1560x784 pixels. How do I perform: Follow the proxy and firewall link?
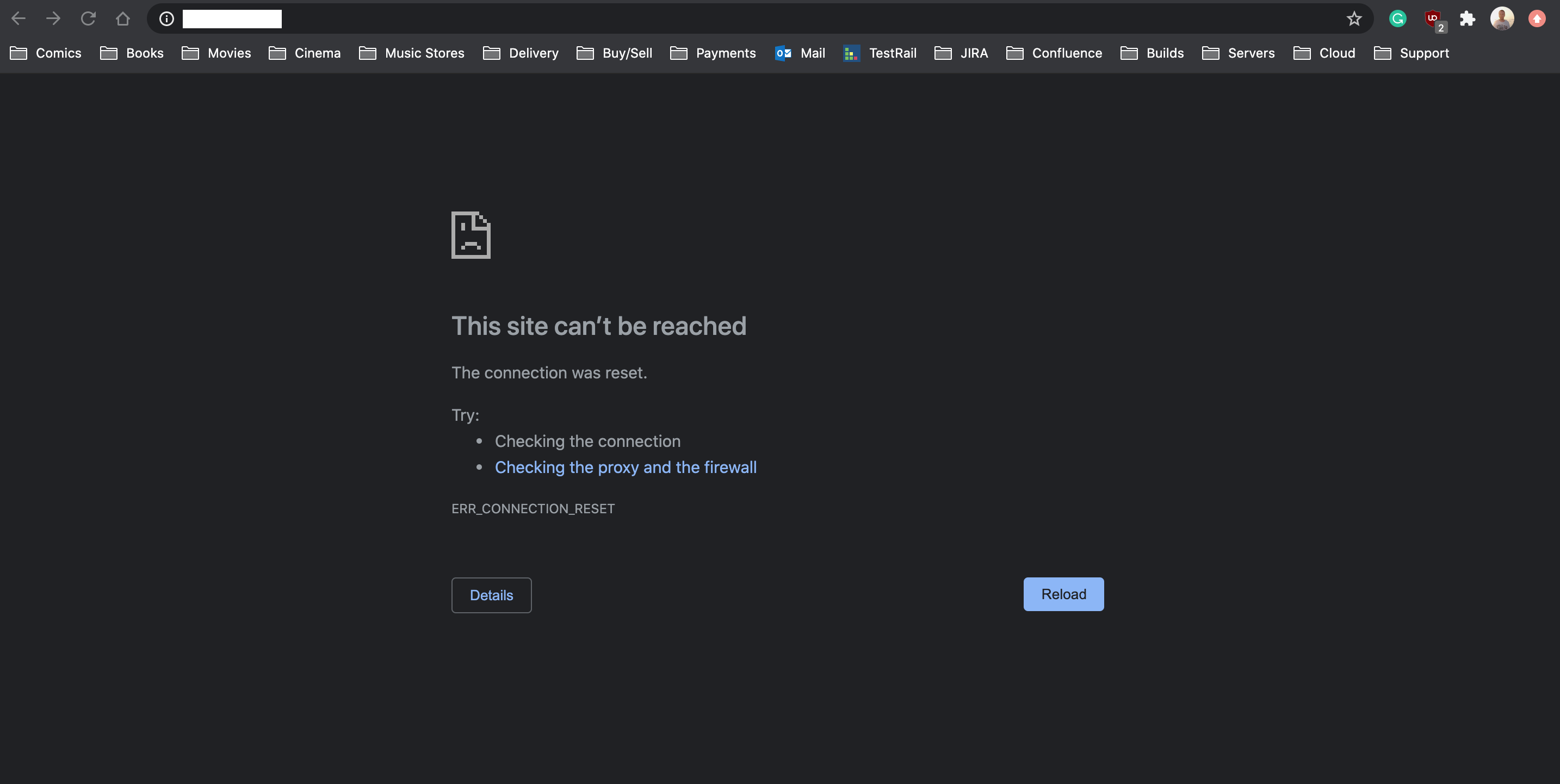coord(626,468)
